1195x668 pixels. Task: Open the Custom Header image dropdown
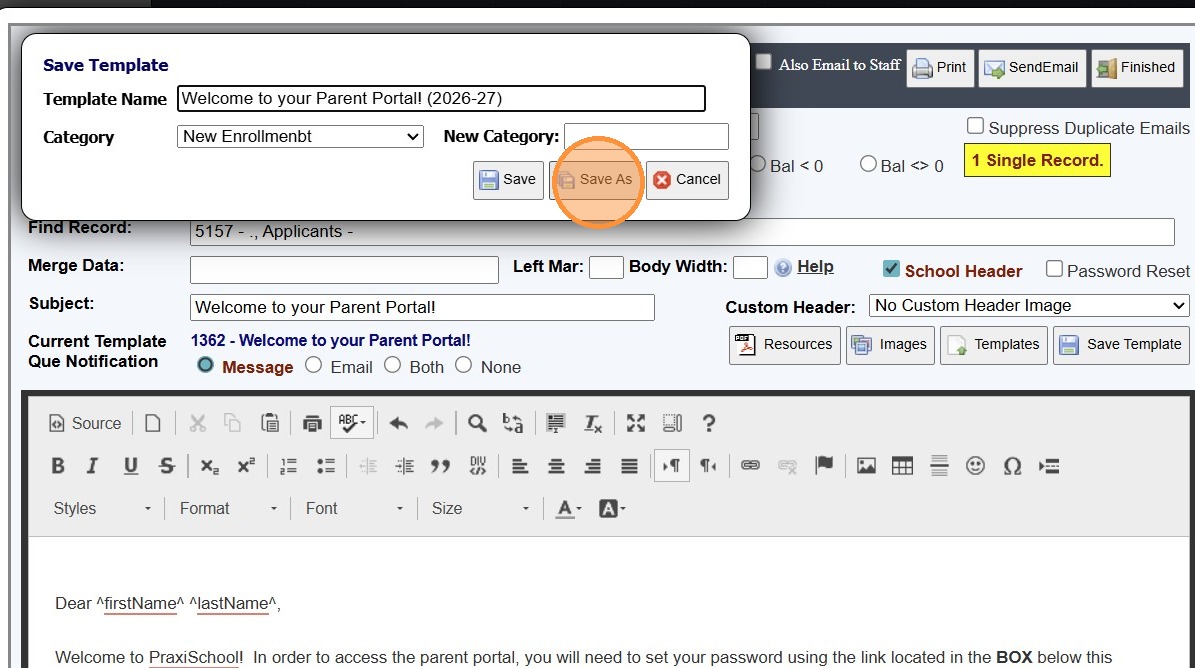pyautogui.click(x=1029, y=305)
